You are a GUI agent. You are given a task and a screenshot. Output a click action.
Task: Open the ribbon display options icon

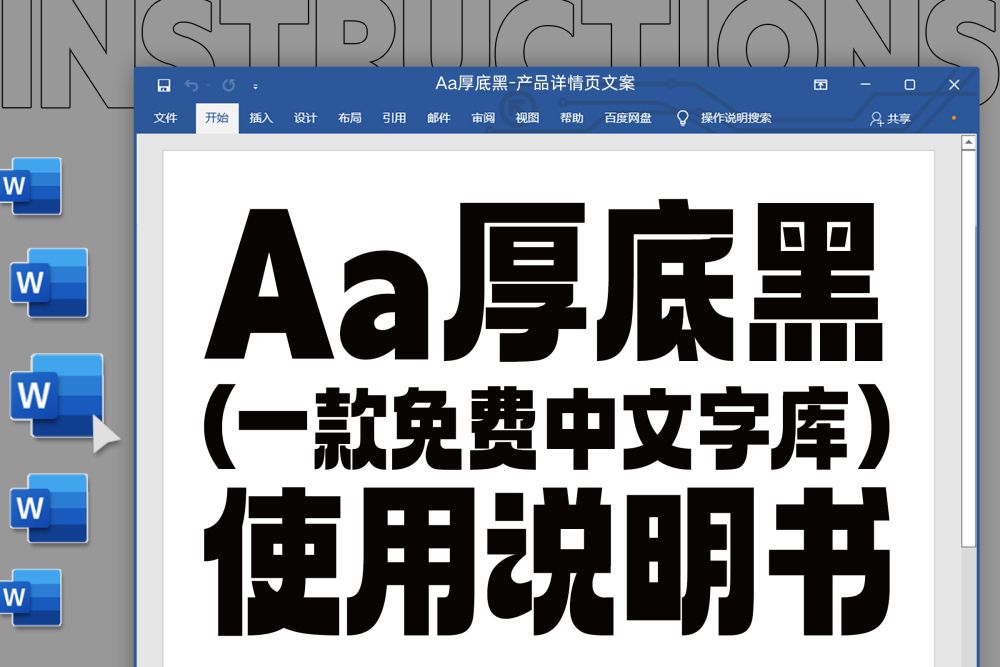823,85
